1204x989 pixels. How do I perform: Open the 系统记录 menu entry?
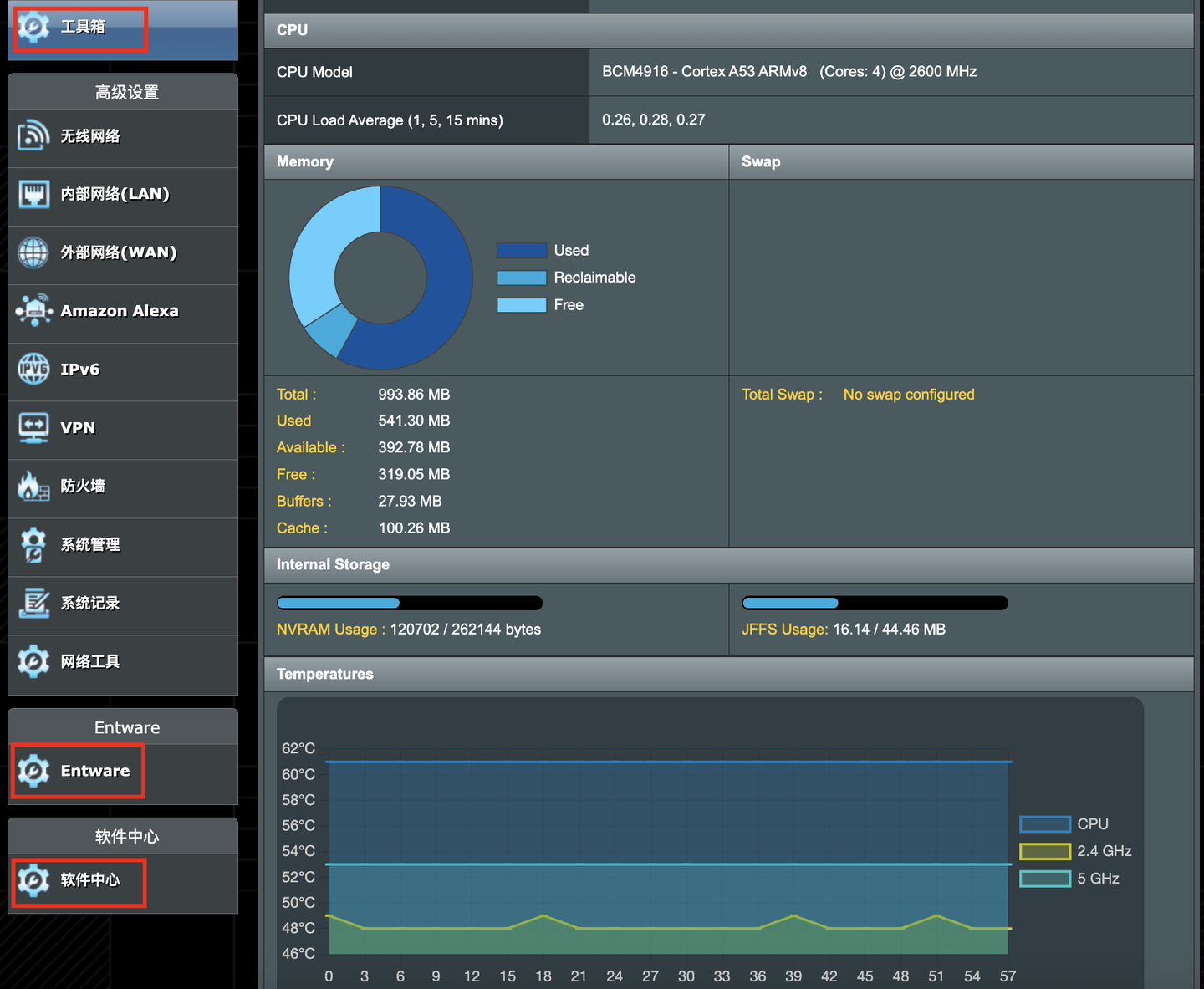pyautogui.click(x=123, y=606)
